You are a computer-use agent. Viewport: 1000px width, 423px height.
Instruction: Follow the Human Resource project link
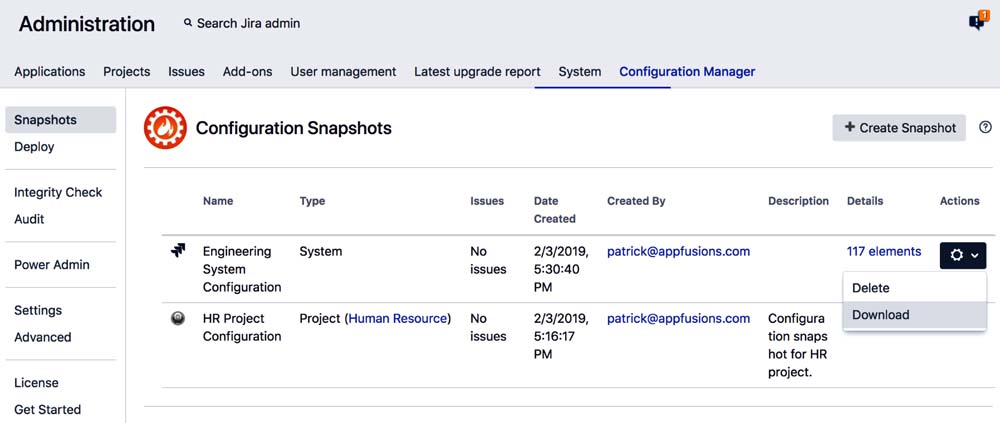397,319
